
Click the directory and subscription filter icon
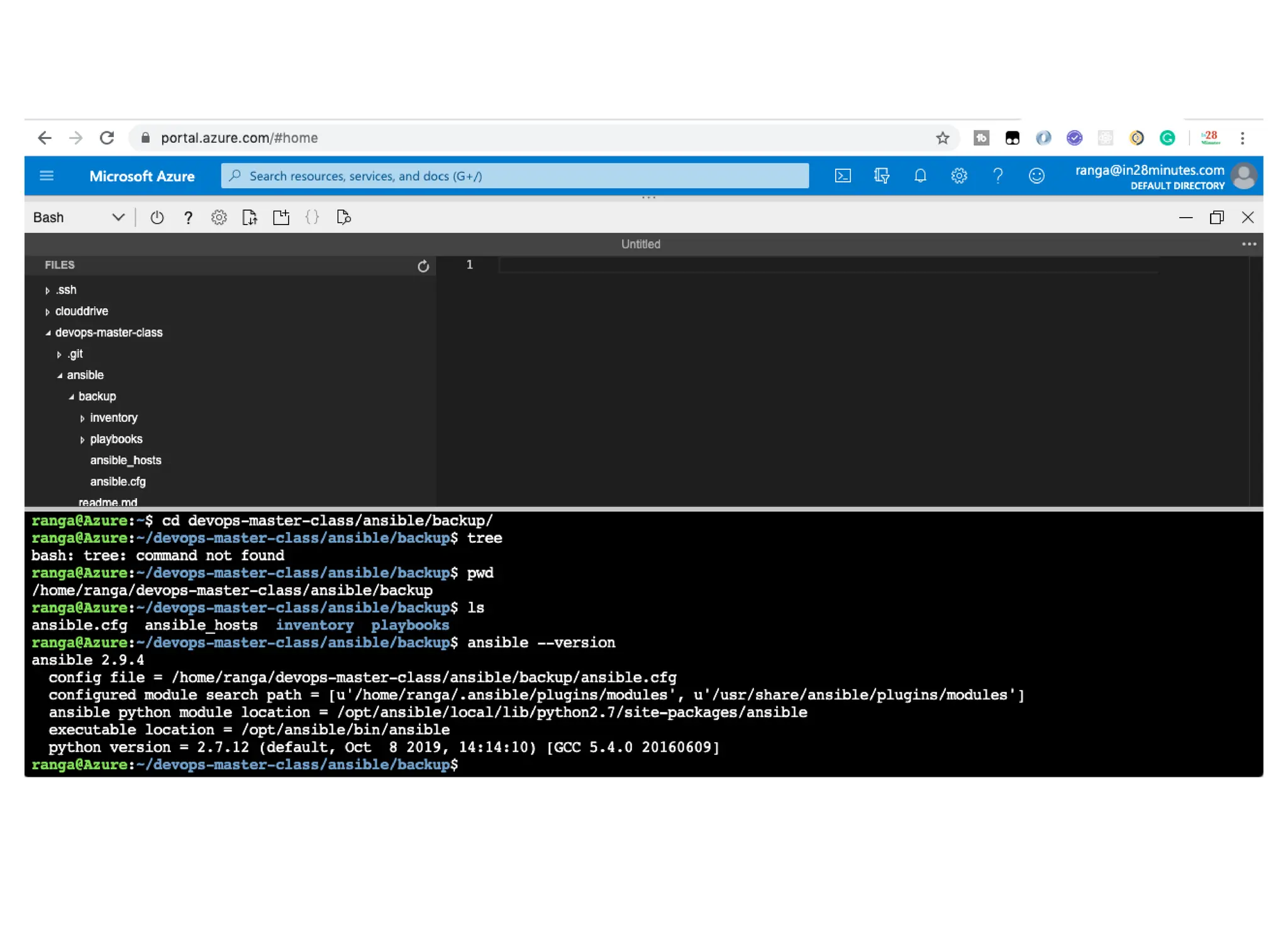(x=881, y=176)
